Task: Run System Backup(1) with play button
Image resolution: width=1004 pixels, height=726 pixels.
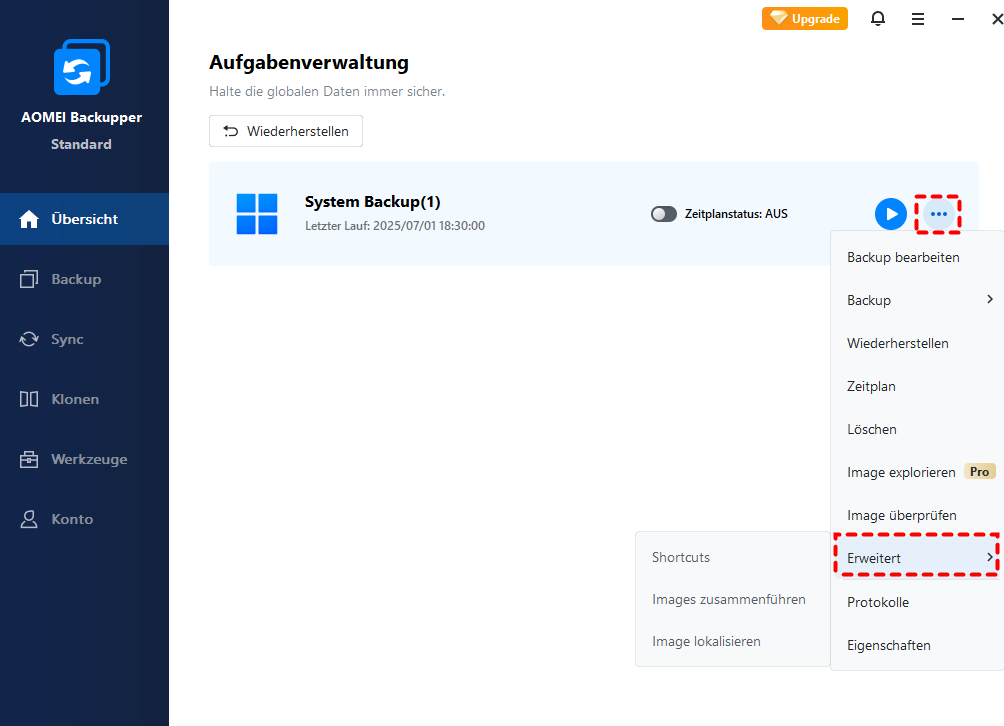Action: 891,214
